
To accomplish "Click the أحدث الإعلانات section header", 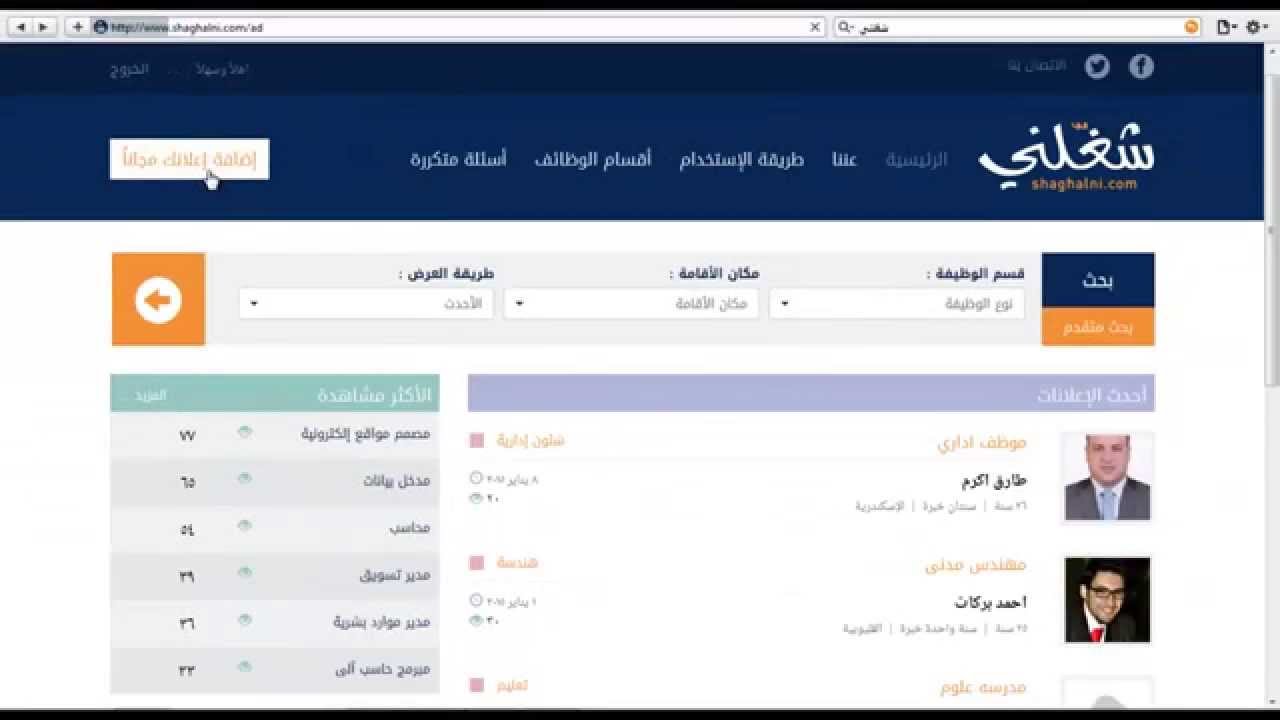I will click(x=811, y=393).
